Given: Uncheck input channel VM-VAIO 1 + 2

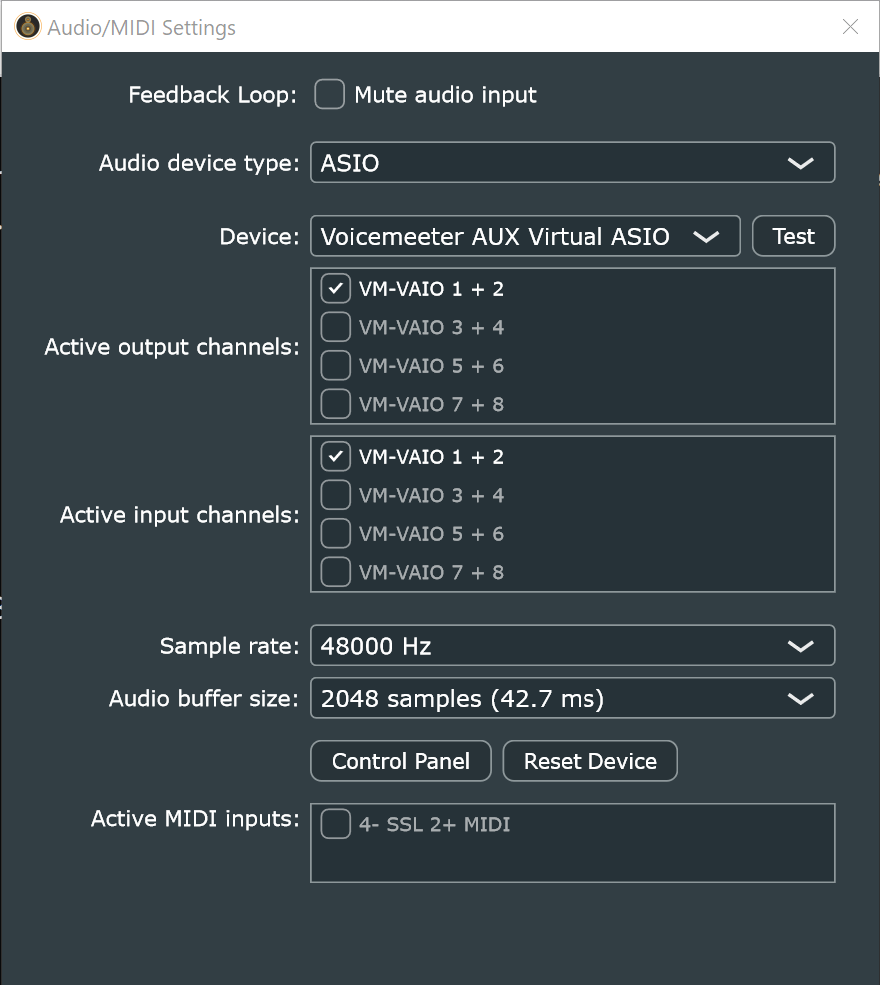Looking at the screenshot, I should 335,457.
